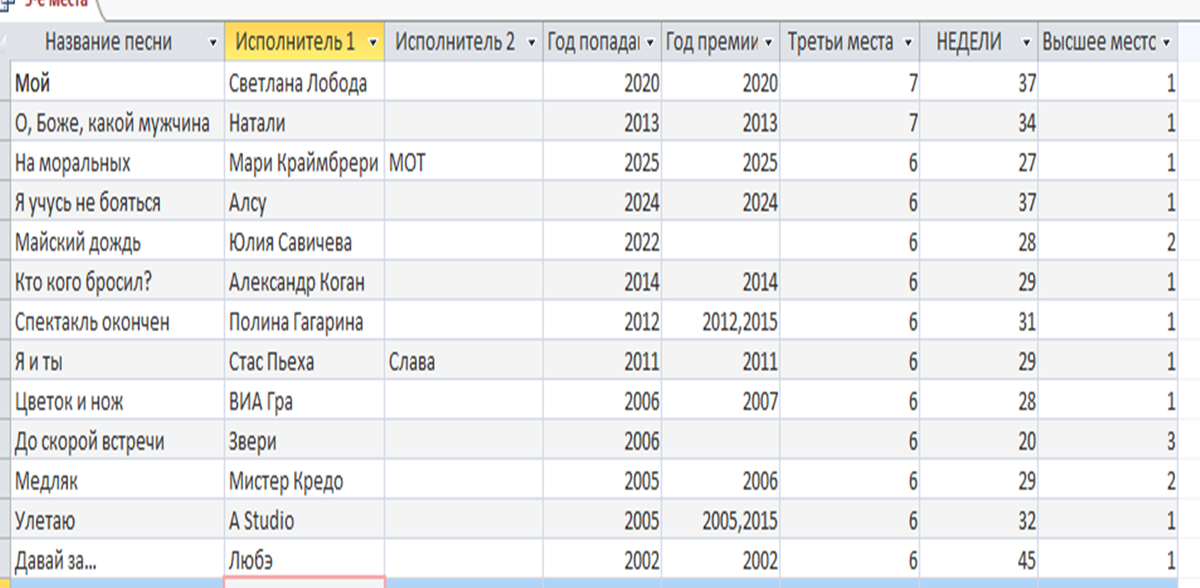Click the song cell 'Медляк'
The image size is (1200, 588).
pyautogui.click(x=118, y=481)
